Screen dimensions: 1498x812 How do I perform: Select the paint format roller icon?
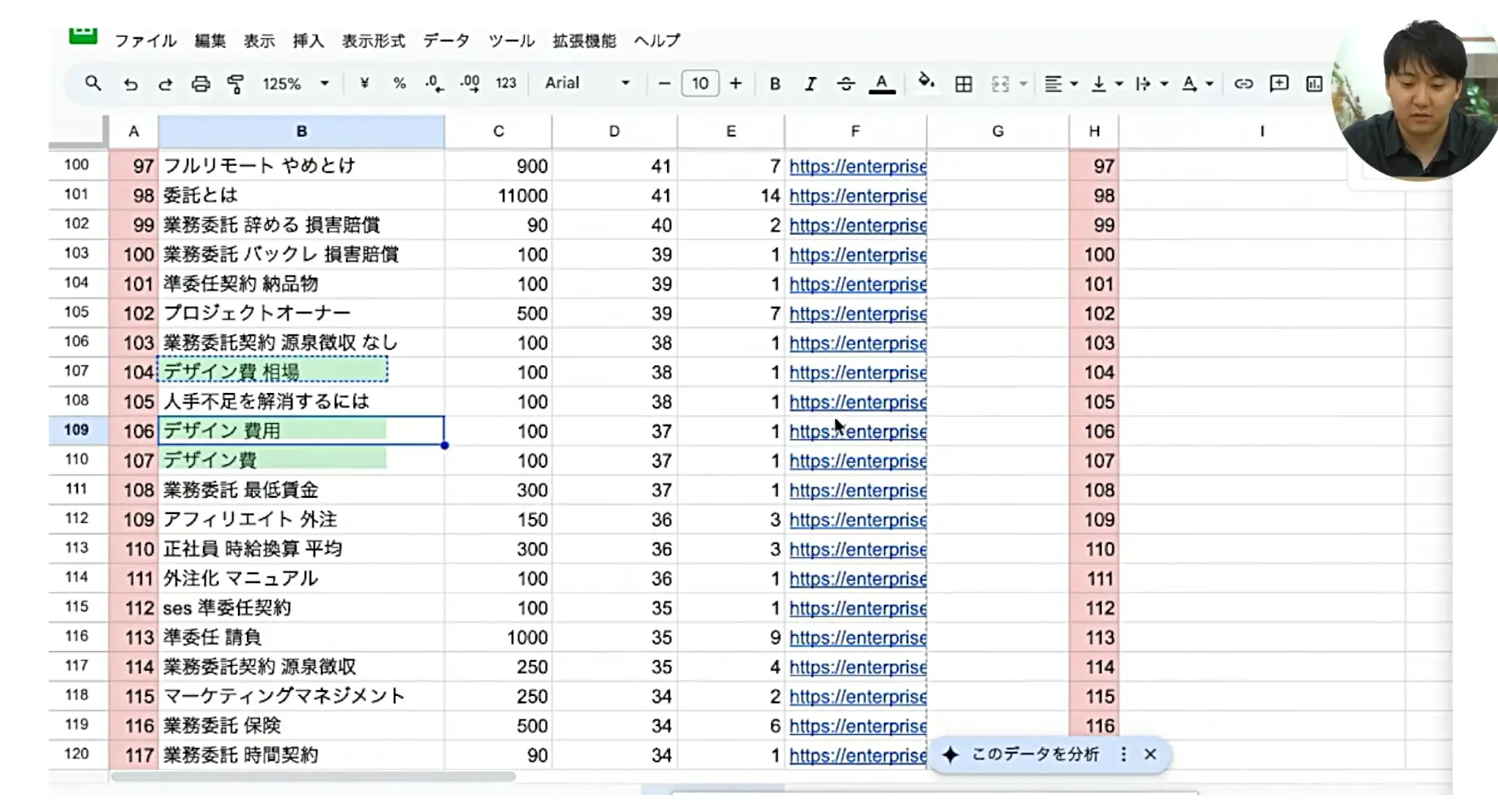[x=236, y=84]
